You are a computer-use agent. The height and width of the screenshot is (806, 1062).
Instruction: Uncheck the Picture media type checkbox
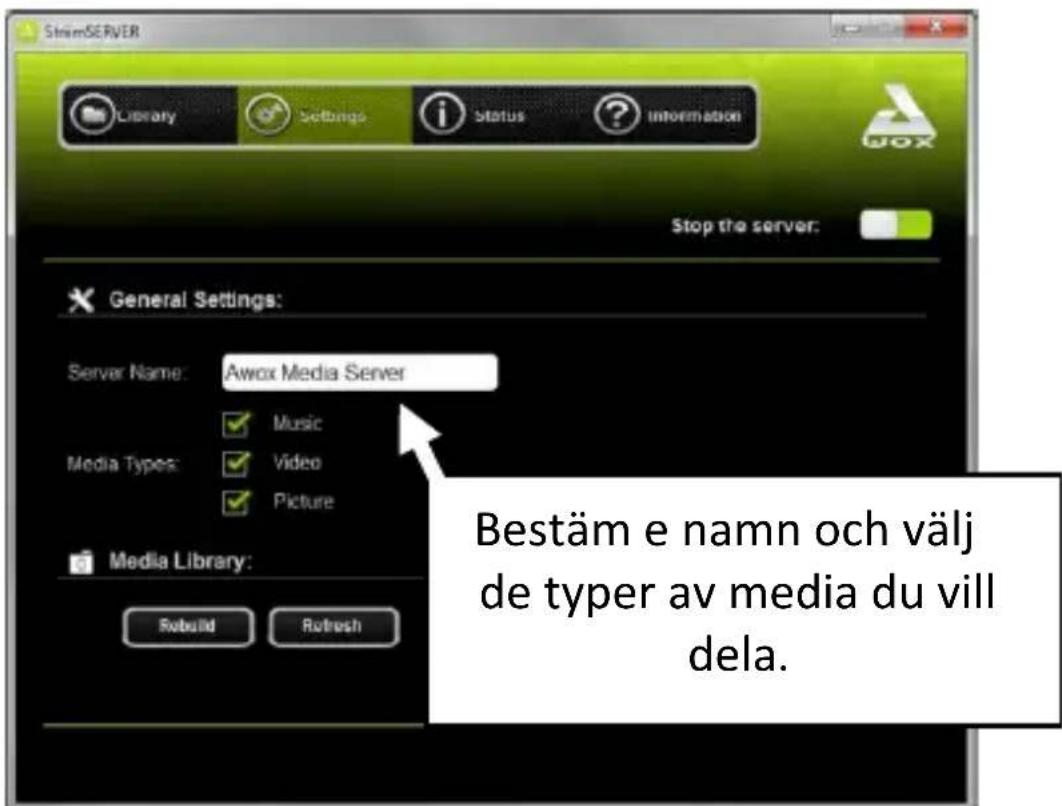236,503
